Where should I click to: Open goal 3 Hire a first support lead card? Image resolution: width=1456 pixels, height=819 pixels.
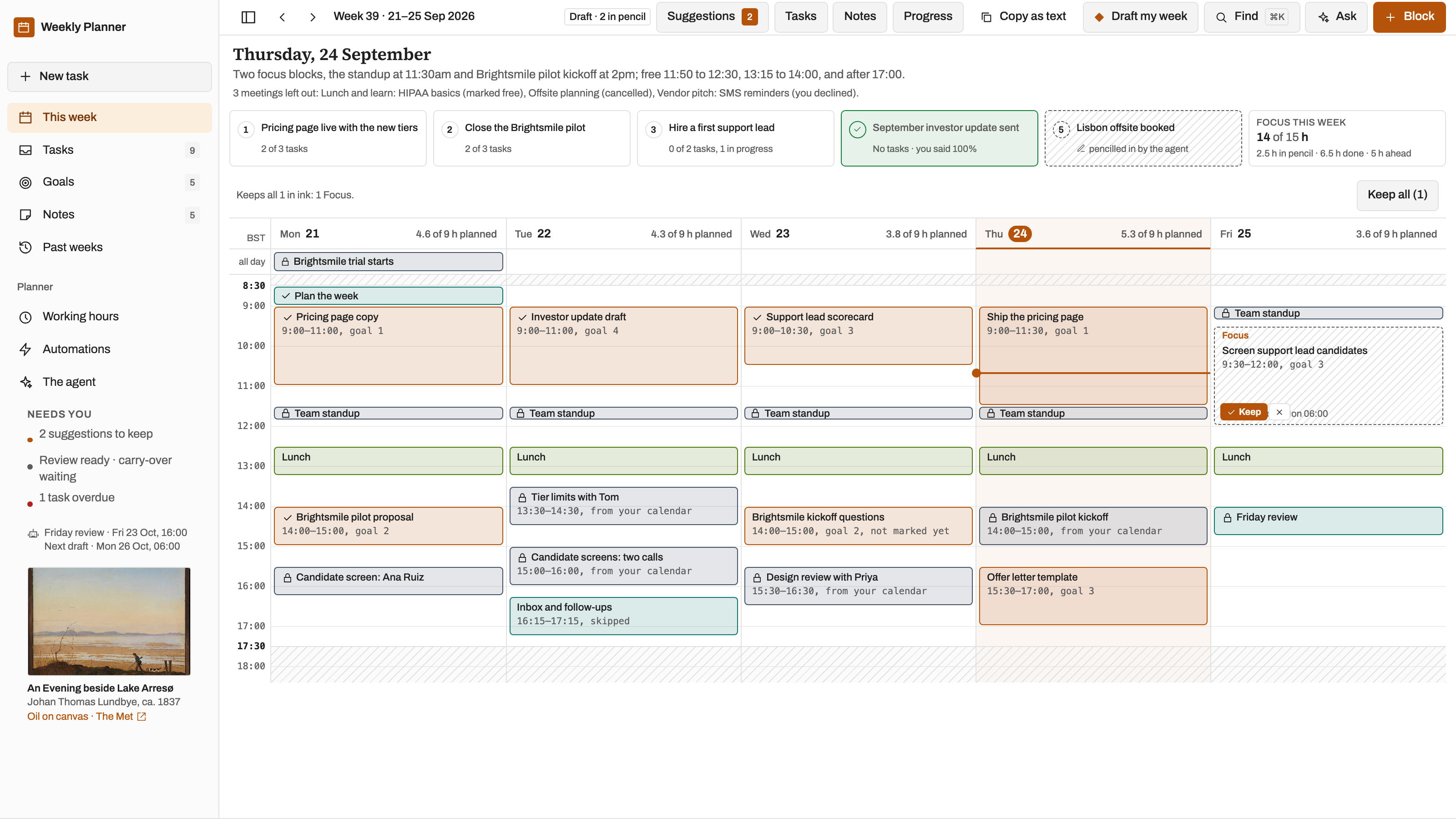[735, 138]
